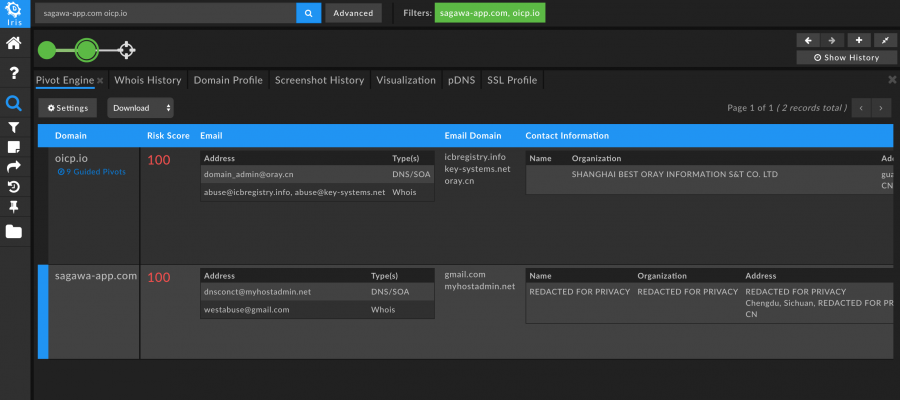This screenshot has height=400, width=900.
Task: Open the Folder icon in sidebar
Action: [x=14, y=231]
